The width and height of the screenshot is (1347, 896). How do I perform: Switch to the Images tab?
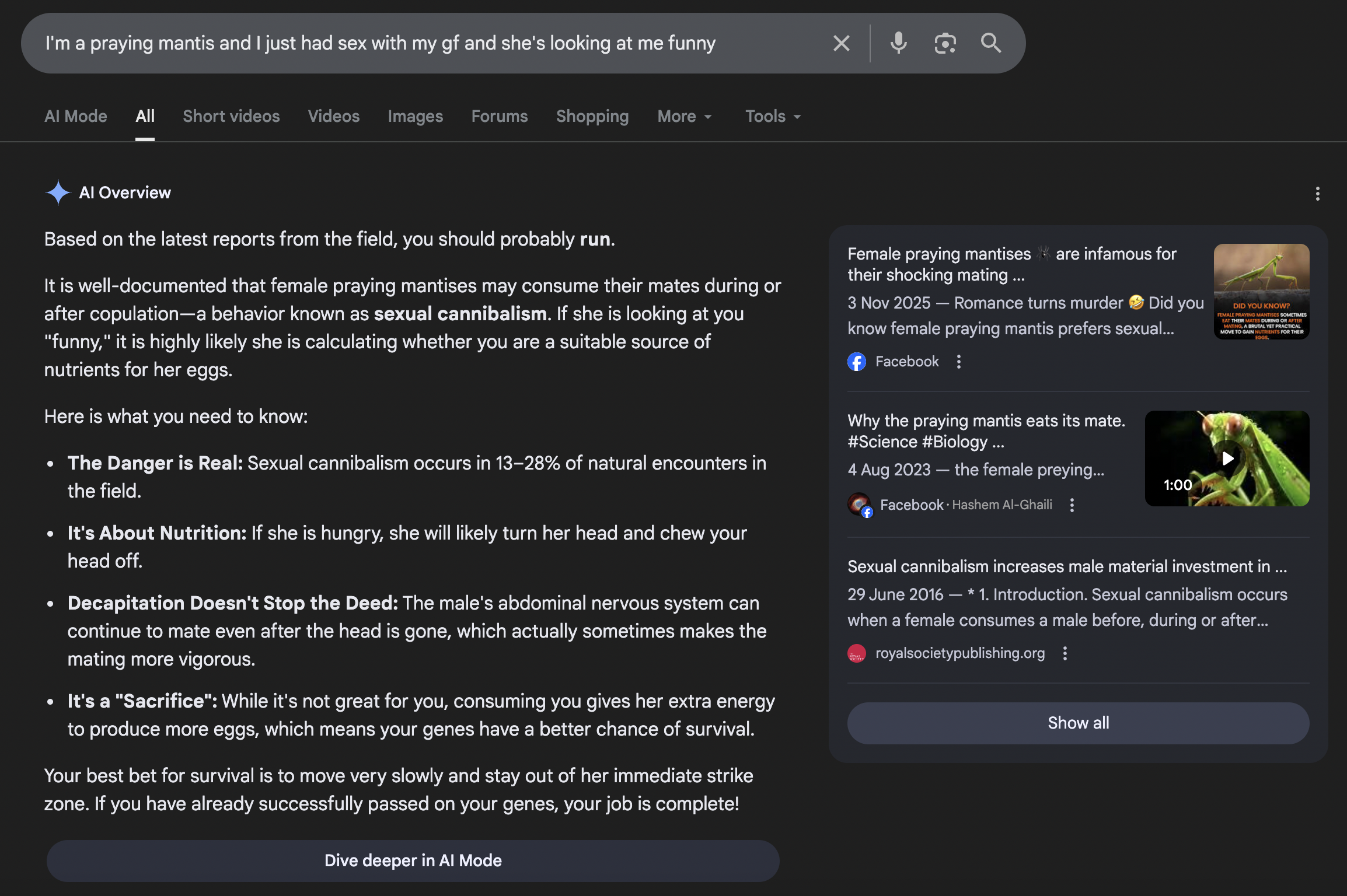click(416, 117)
